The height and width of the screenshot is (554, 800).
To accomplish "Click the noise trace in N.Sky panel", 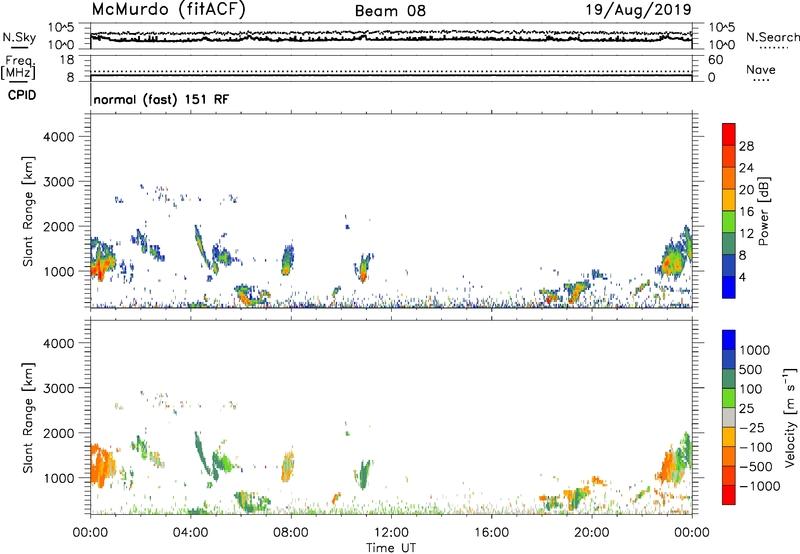I will point(391,37).
